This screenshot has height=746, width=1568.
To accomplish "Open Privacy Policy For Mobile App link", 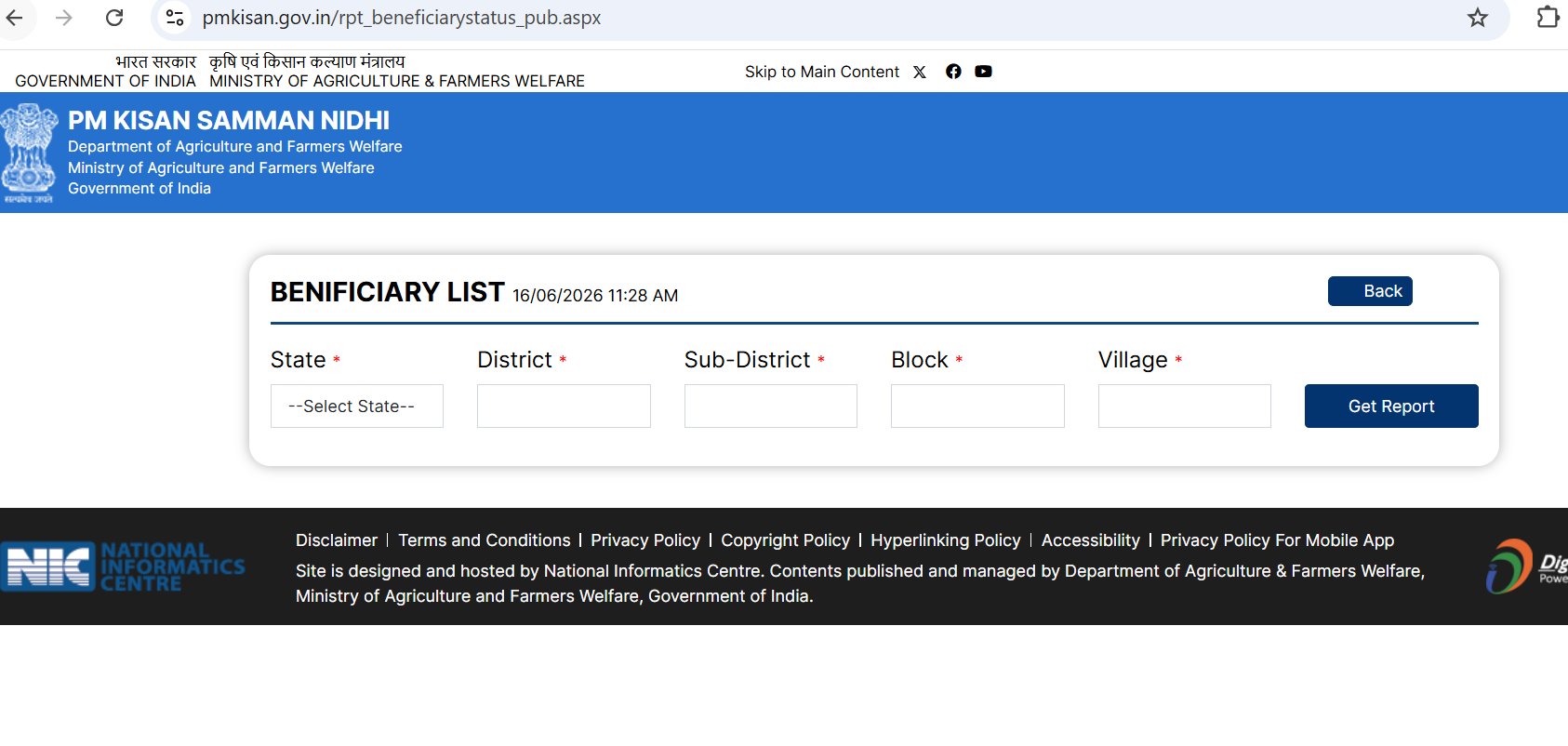I will click(x=1277, y=540).
